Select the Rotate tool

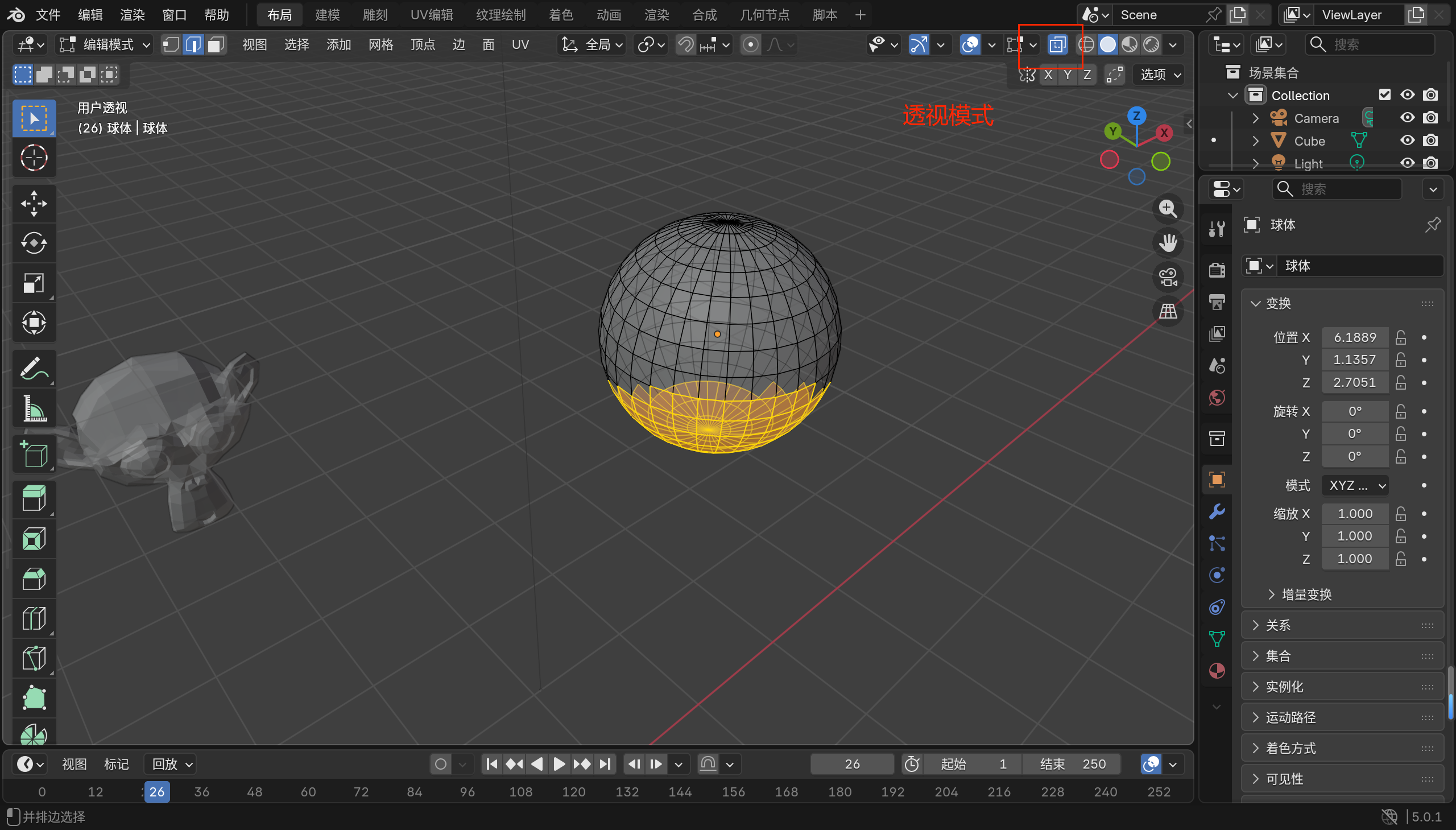point(34,243)
